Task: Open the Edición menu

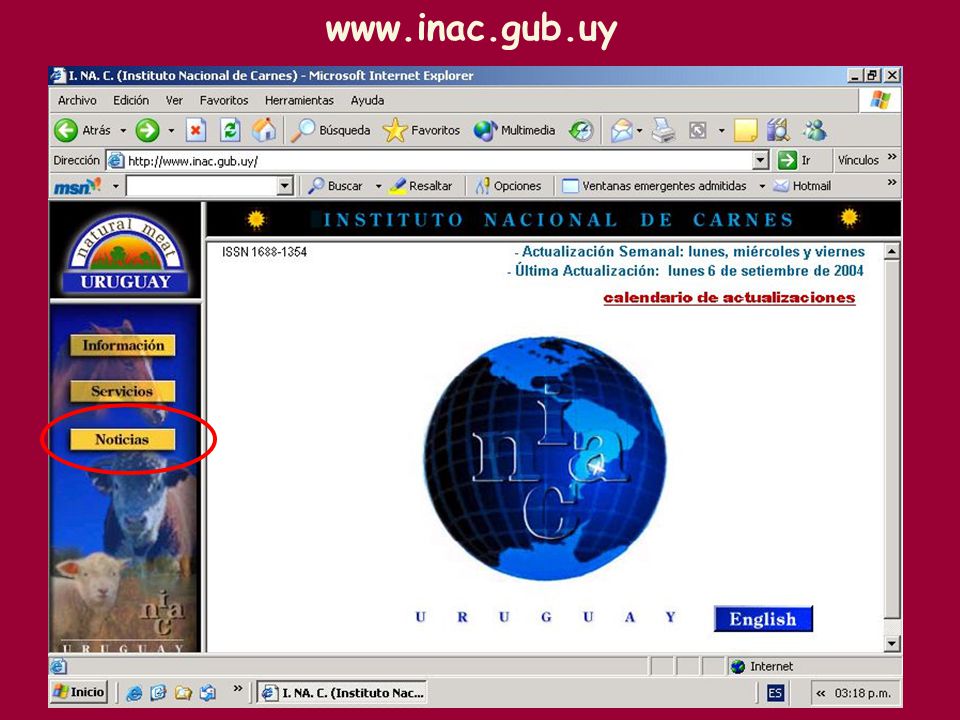Action: click(131, 100)
